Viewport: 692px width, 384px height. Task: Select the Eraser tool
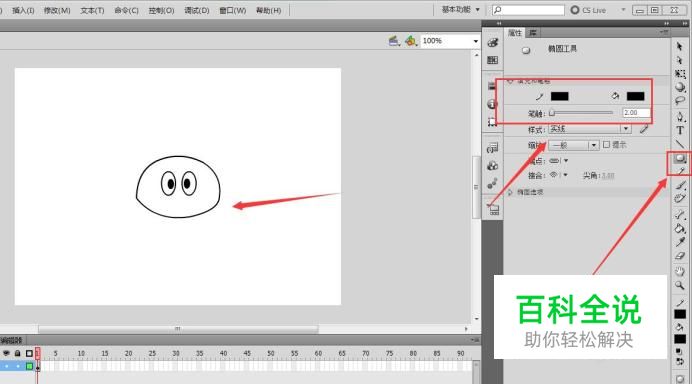[x=680, y=256]
